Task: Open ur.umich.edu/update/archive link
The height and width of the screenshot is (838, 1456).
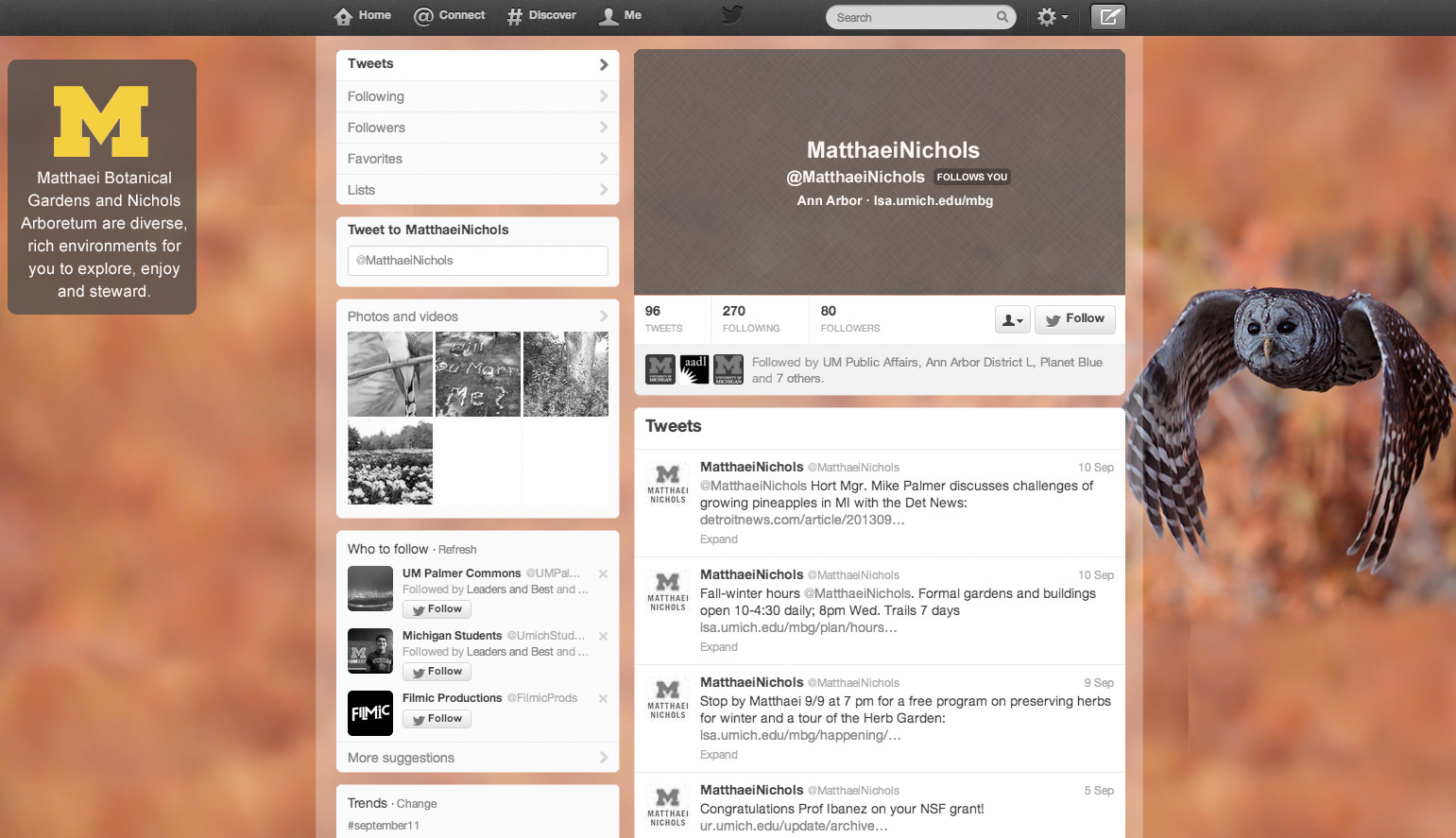Action: tap(794, 826)
